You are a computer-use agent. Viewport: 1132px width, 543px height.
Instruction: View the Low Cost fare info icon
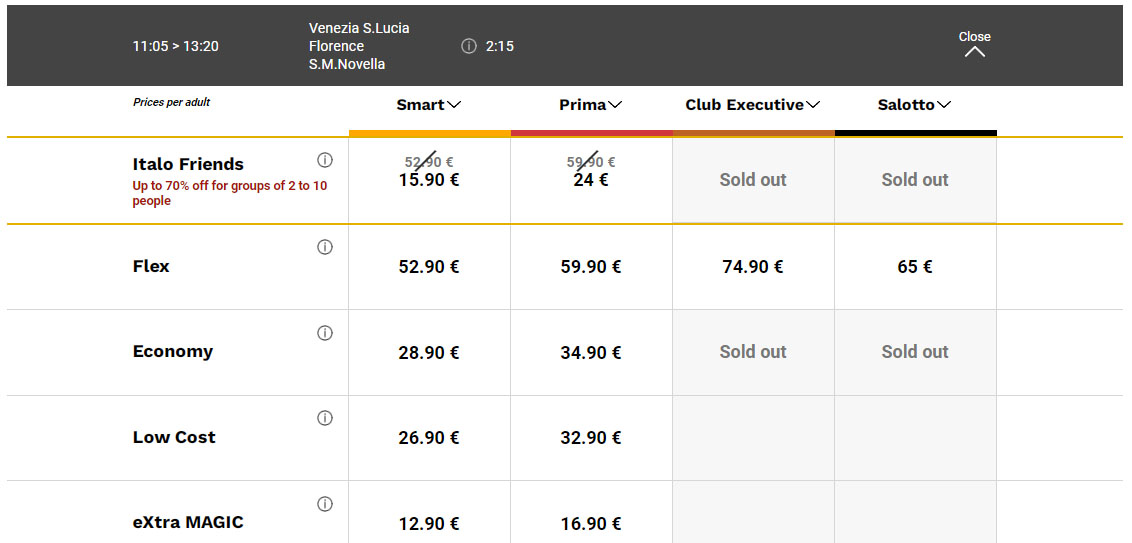pyautogui.click(x=325, y=418)
